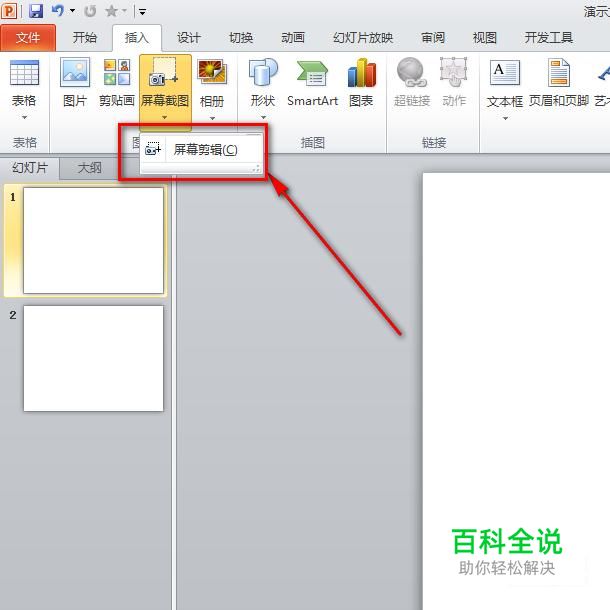Switch to the 视图 tab
The height and width of the screenshot is (610, 610).
coord(484,38)
